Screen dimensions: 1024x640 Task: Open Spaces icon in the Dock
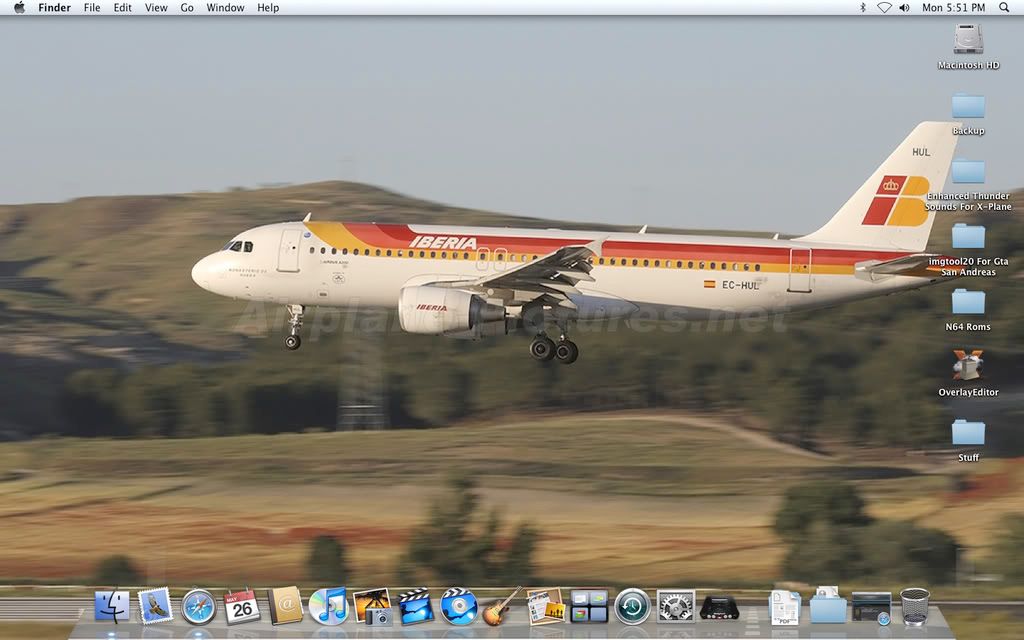[589, 607]
